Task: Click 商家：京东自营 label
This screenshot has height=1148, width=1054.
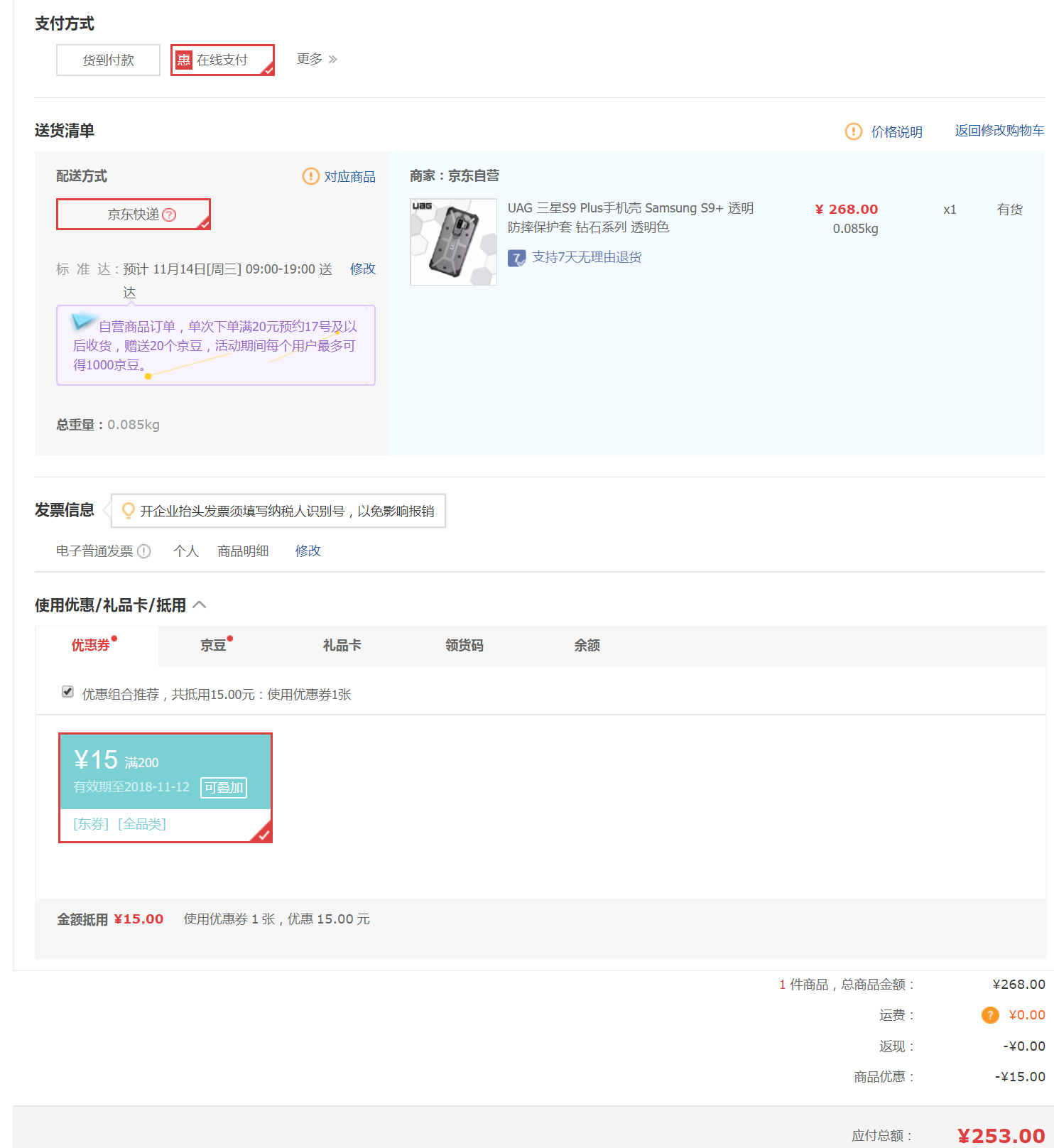Action: pyautogui.click(x=455, y=175)
